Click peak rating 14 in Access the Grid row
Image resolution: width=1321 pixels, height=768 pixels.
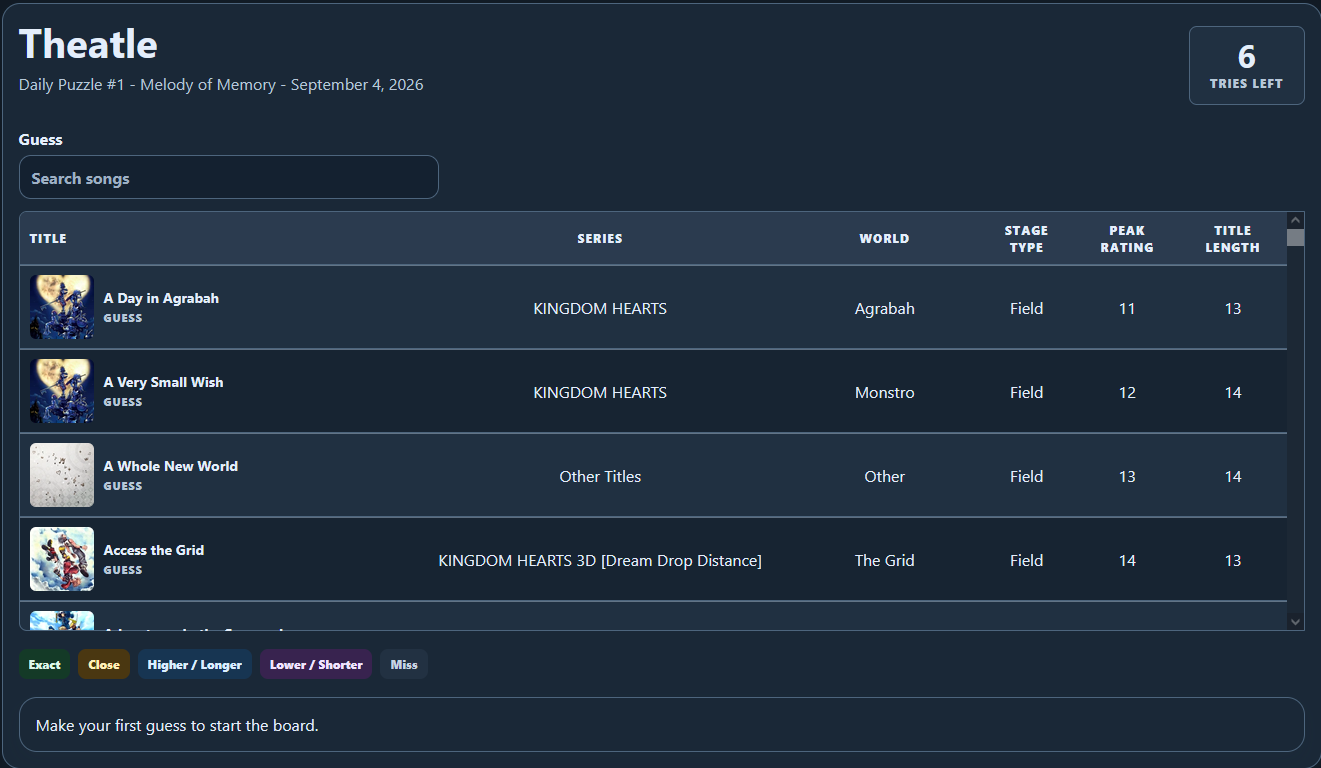pos(1127,560)
